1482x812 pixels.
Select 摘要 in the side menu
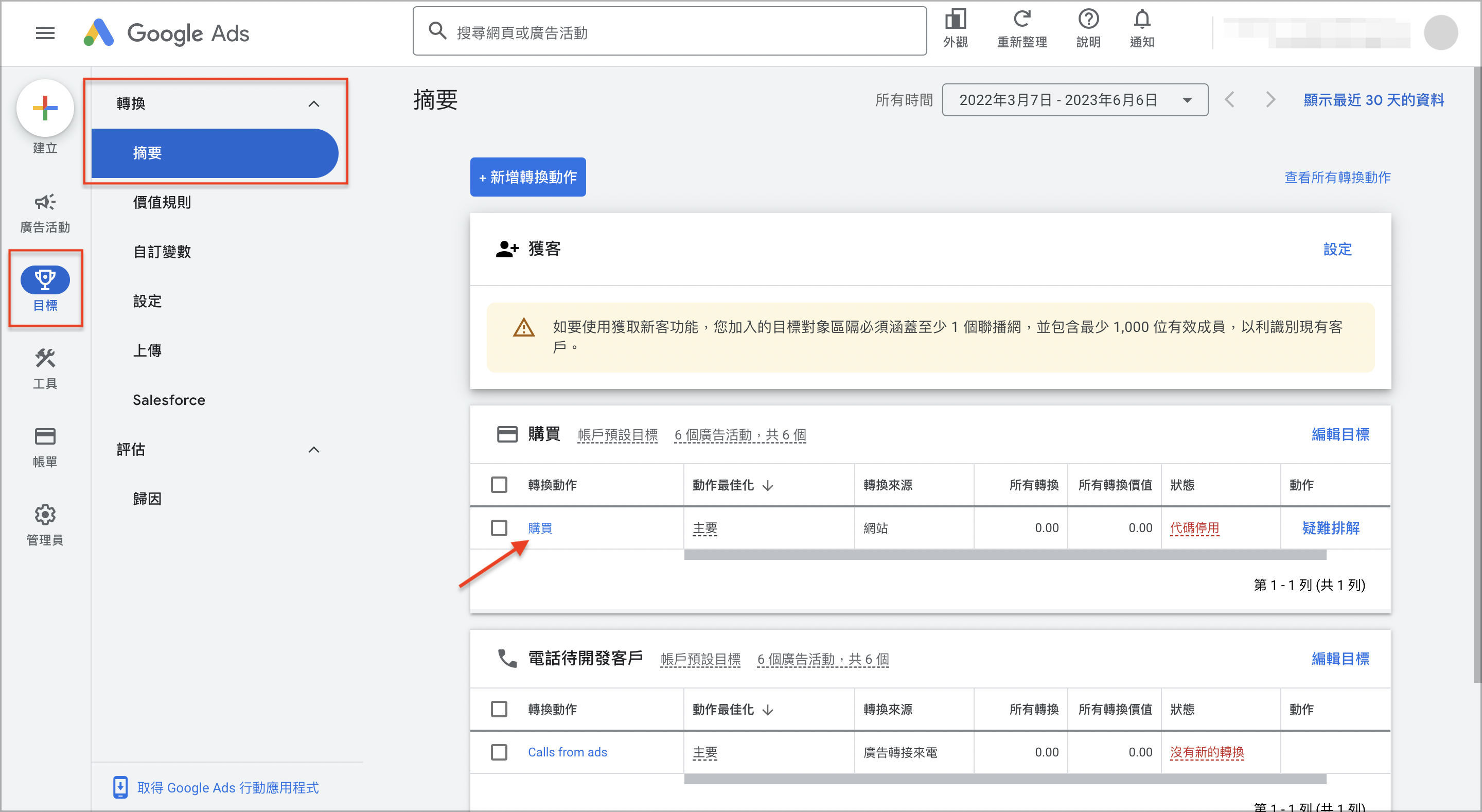pos(214,153)
